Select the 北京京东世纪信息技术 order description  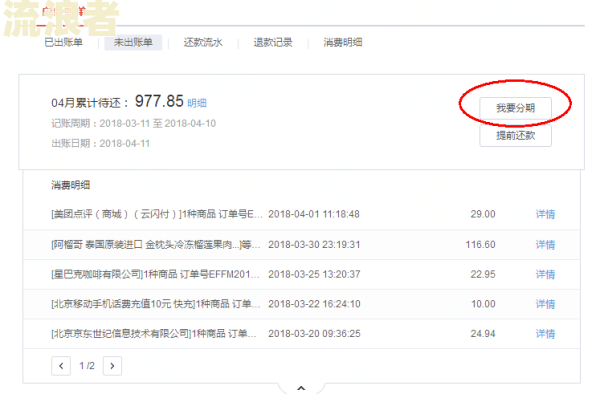pos(154,334)
